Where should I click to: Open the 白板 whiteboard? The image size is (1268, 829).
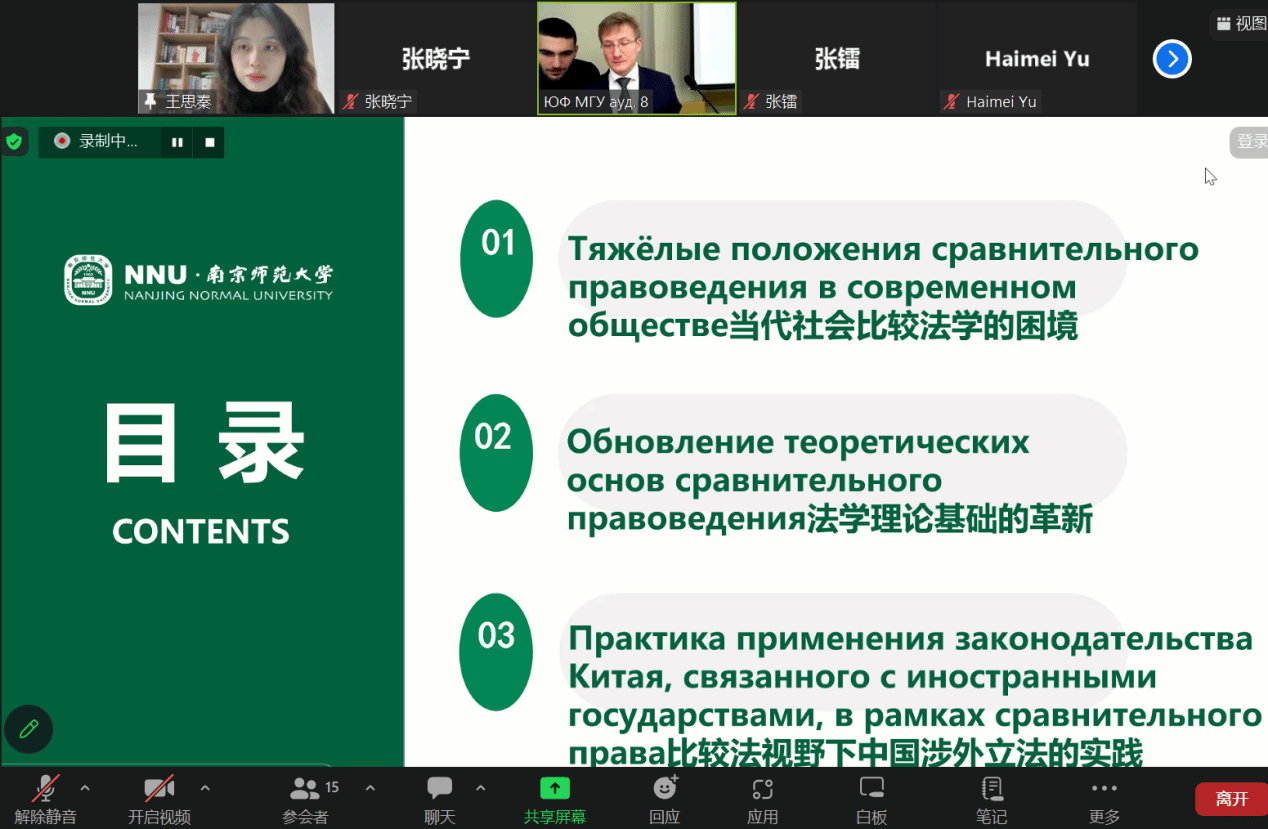pos(872,789)
